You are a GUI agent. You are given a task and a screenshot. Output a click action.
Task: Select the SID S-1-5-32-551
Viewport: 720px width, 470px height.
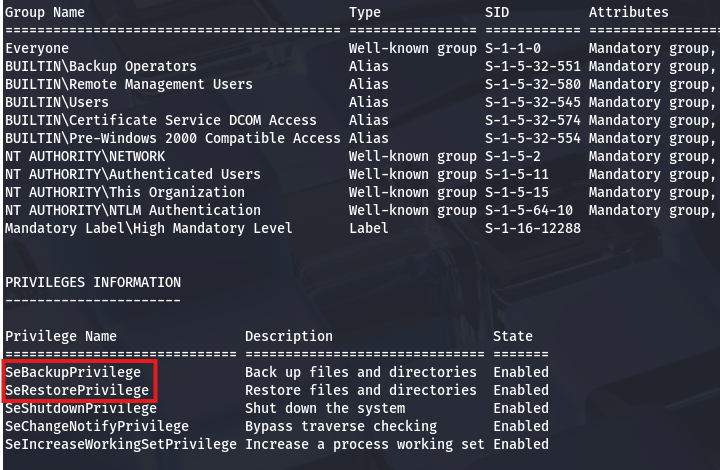[533, 66]
